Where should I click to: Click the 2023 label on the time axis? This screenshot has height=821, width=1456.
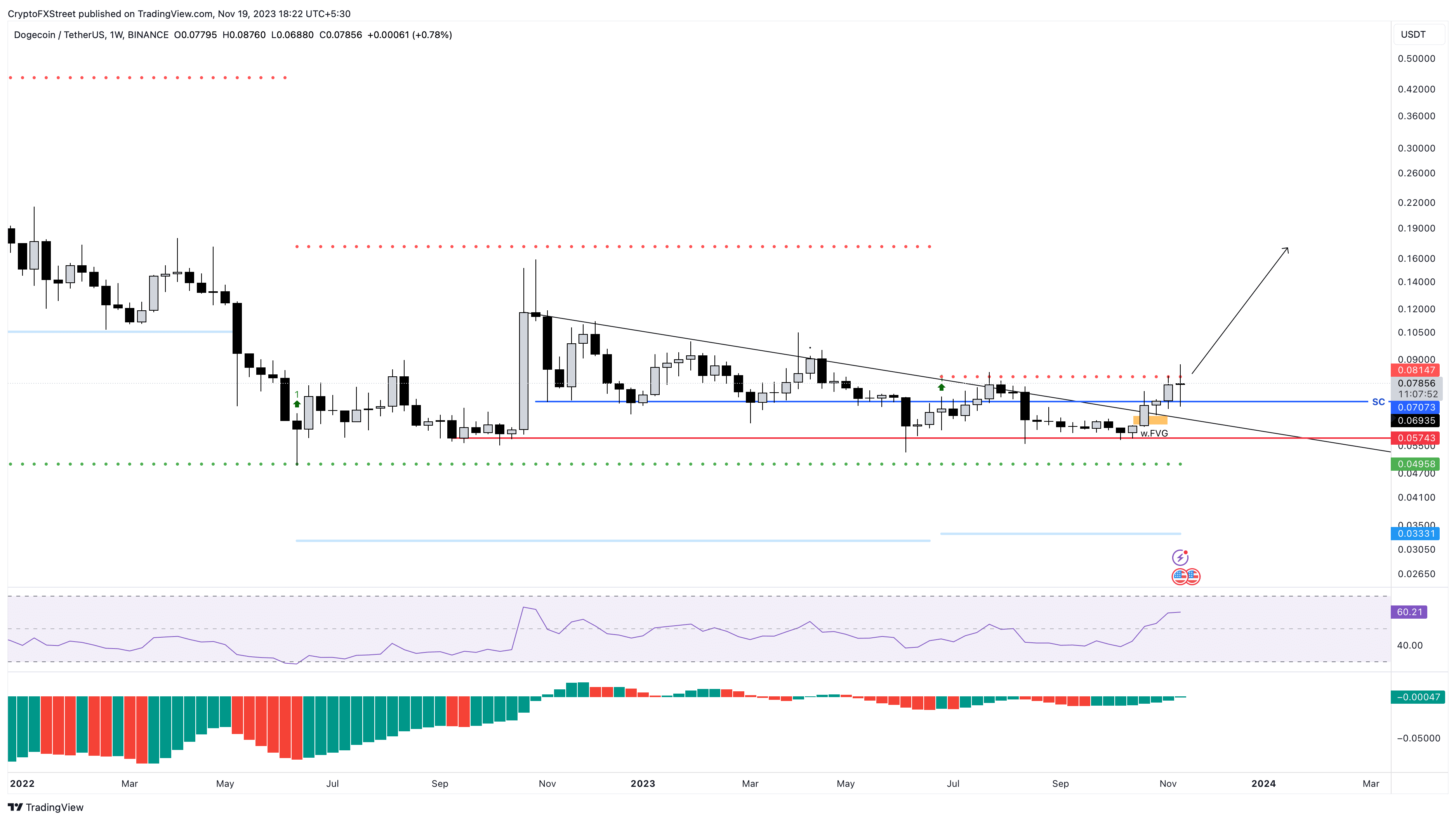pos(643,784)
